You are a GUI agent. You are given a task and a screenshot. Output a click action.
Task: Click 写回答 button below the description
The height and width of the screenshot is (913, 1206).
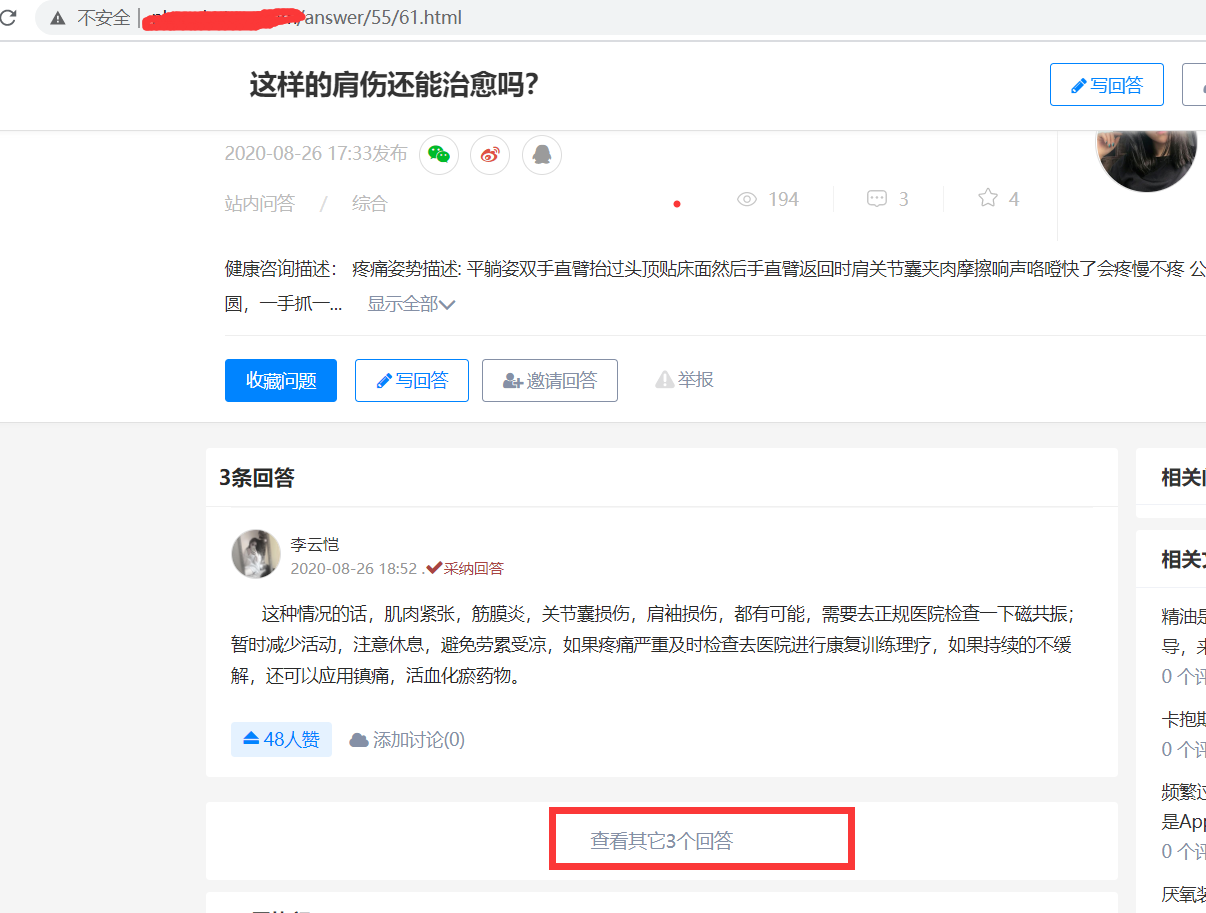pyautogui.click(x=412, y=381)
